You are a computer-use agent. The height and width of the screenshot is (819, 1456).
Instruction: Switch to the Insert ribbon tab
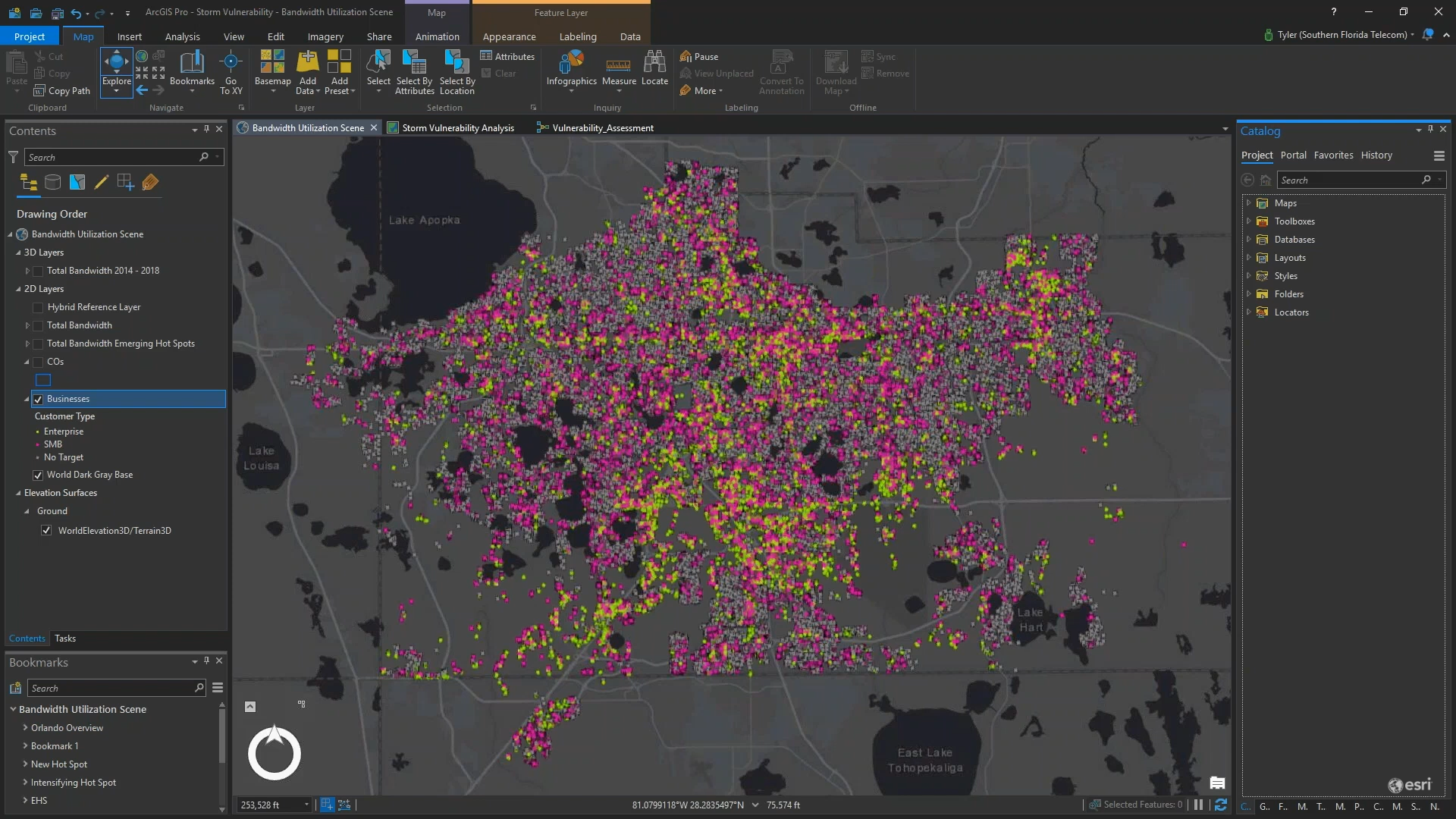coord(129,36)
